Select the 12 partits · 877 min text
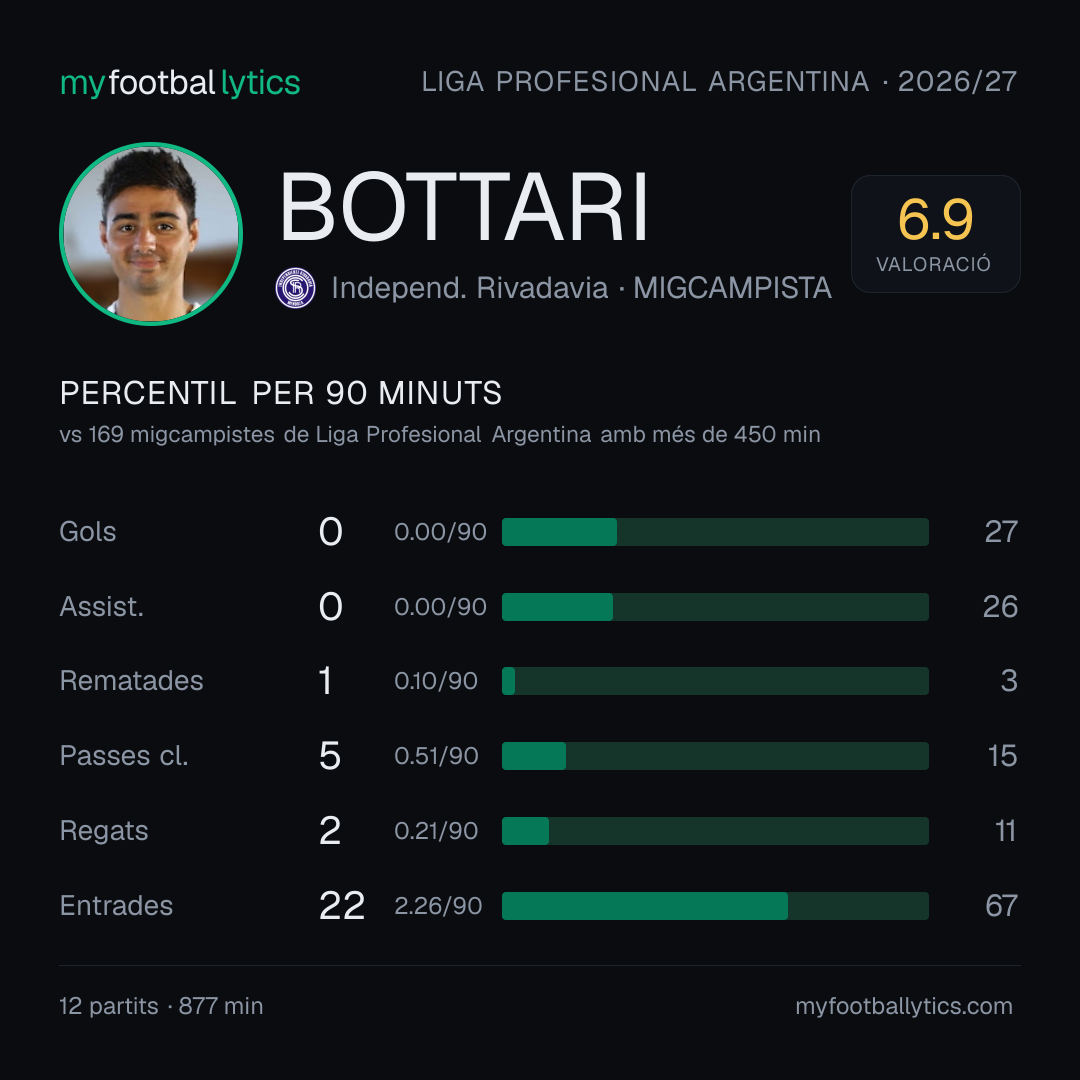This screenshot has width=1080, height=1080. tap(161, 1006)
